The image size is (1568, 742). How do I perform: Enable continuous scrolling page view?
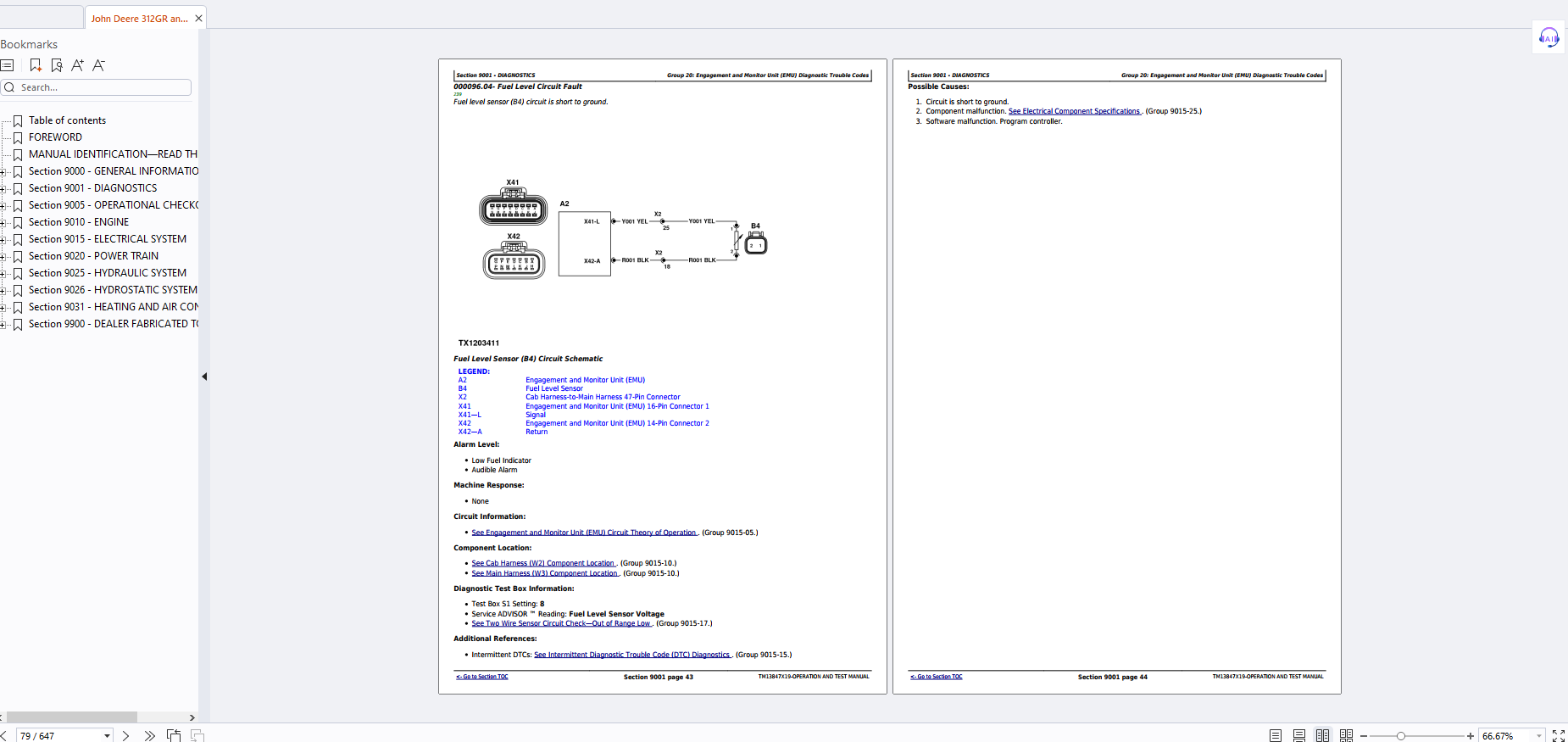coord(1298,735)
